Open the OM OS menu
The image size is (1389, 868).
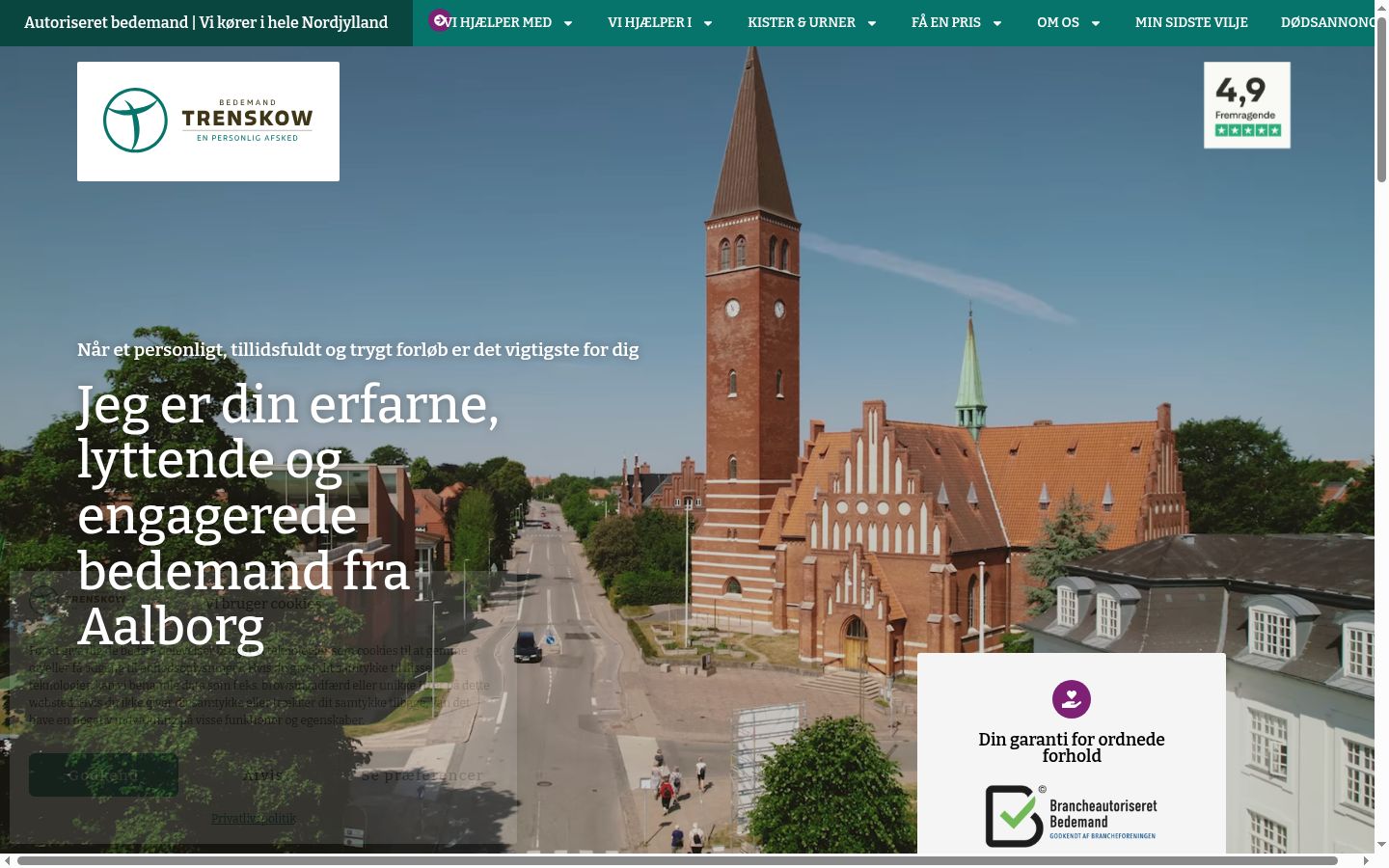tap(1058, 22)
